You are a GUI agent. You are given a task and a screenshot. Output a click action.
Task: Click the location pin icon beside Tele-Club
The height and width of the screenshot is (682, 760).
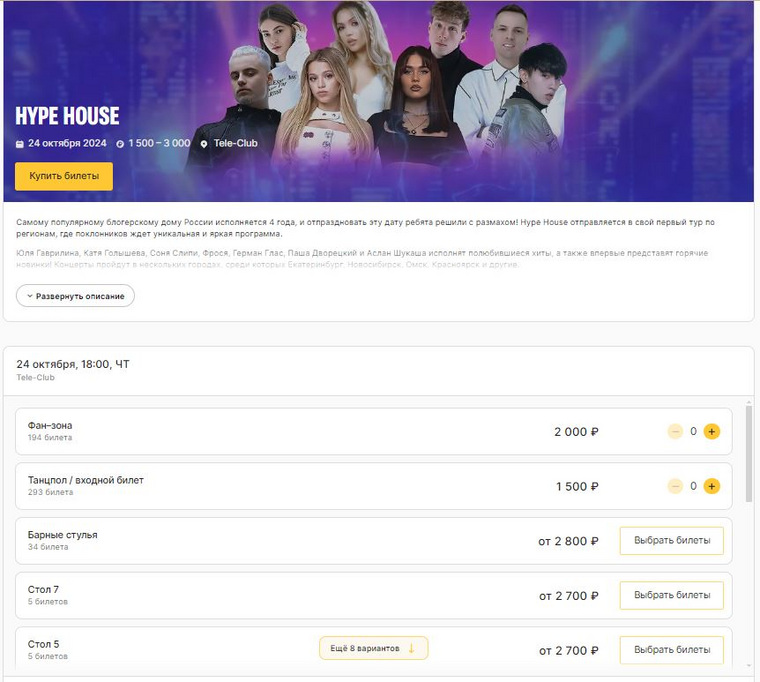204,144
